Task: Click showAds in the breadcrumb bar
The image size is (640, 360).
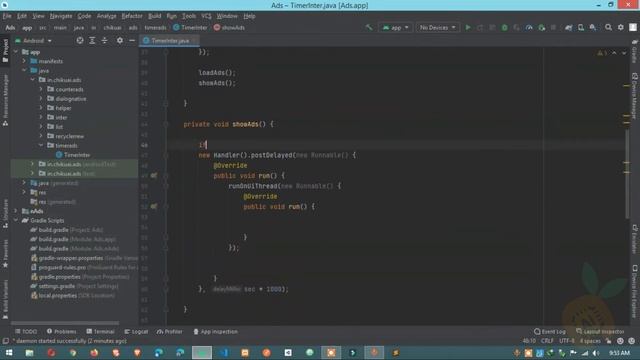Action: [229, 27]
